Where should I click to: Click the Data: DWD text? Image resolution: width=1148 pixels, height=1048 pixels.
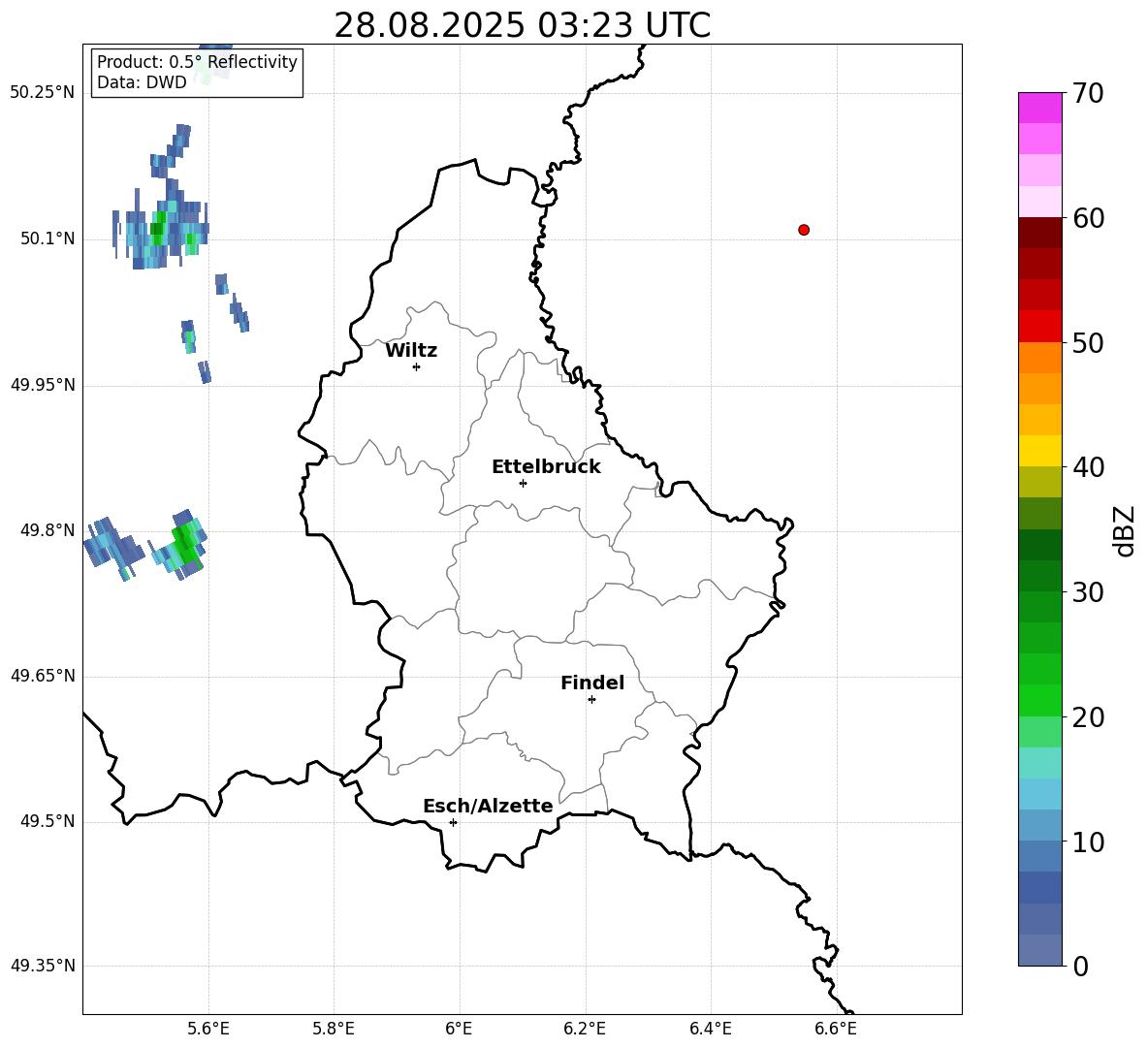click(142, 82)
